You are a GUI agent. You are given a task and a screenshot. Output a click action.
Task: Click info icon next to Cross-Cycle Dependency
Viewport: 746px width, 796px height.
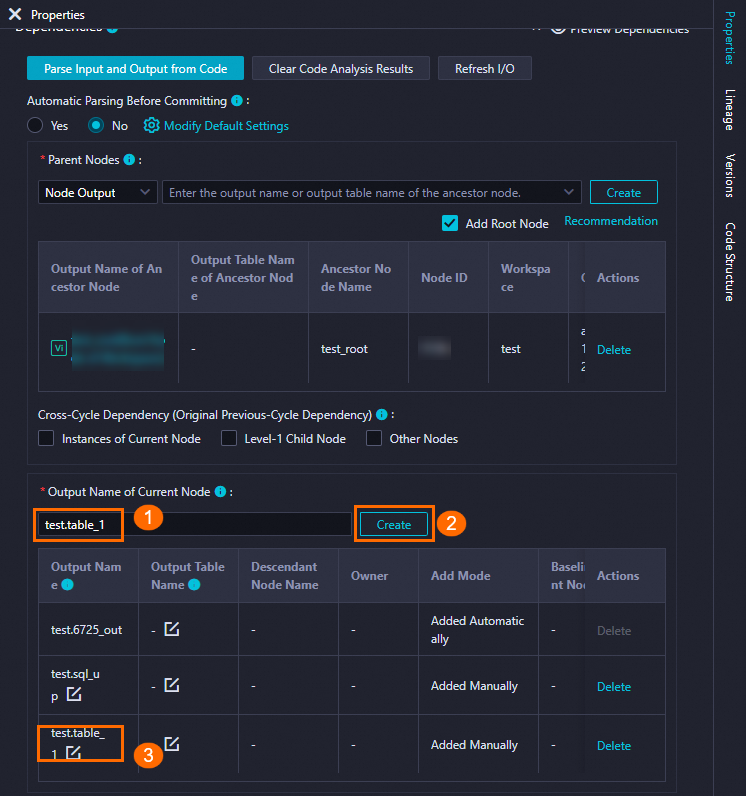(x=382, y=415)
